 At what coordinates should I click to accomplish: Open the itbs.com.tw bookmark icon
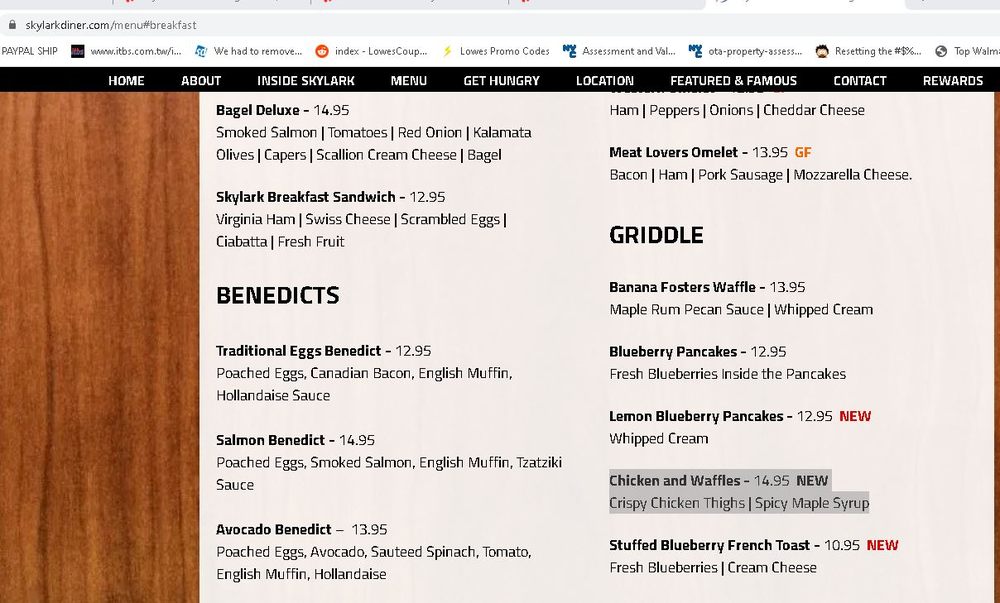(78, 51)
